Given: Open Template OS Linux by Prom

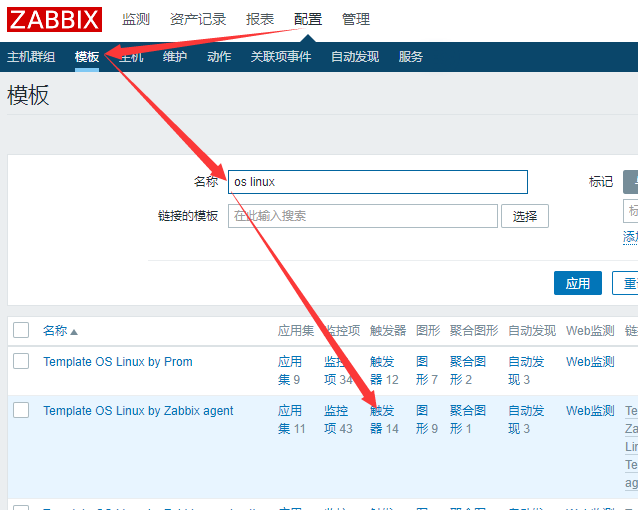Looking at the screenshot, I should tap(118, 361).
